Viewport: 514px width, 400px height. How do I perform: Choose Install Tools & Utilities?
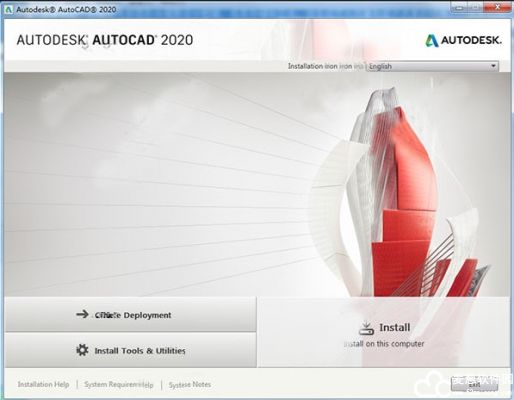coord(130,350)
